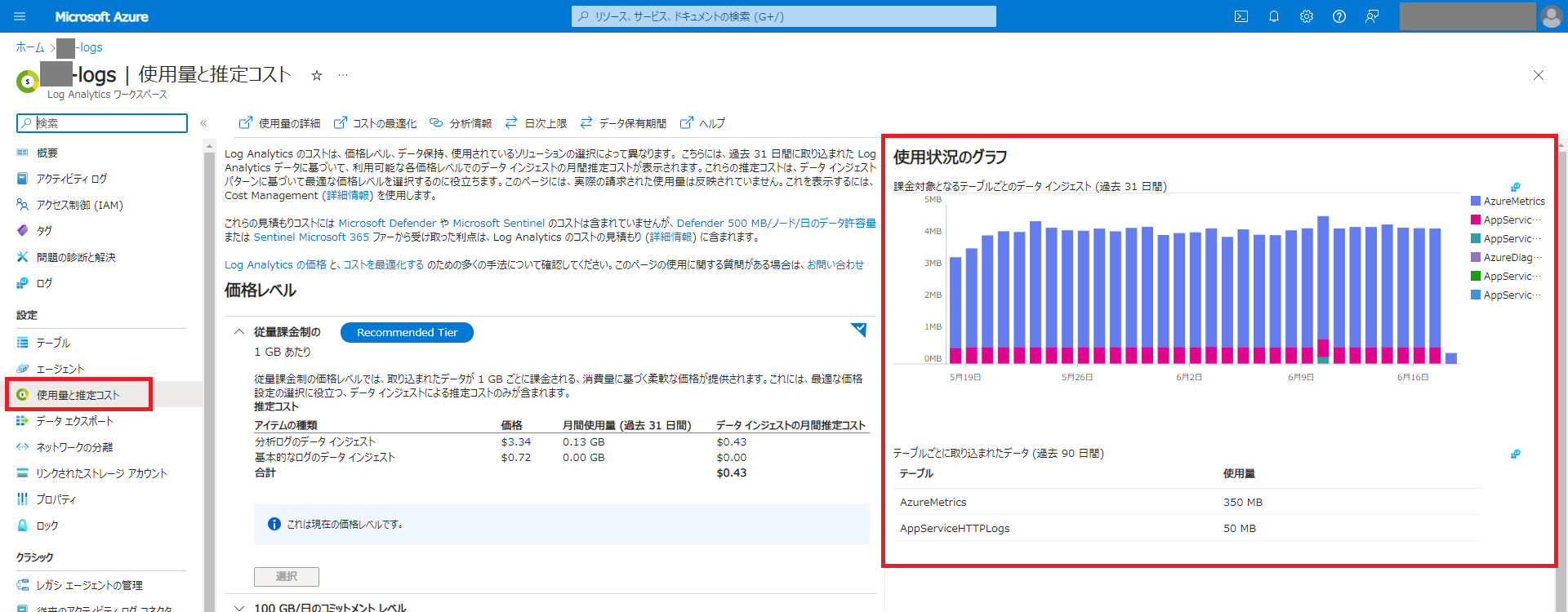This screenshot has width=1568, height=612.
Task: Open the Cost Management 詳細情報 link
Action: click(x=348, y=195)
